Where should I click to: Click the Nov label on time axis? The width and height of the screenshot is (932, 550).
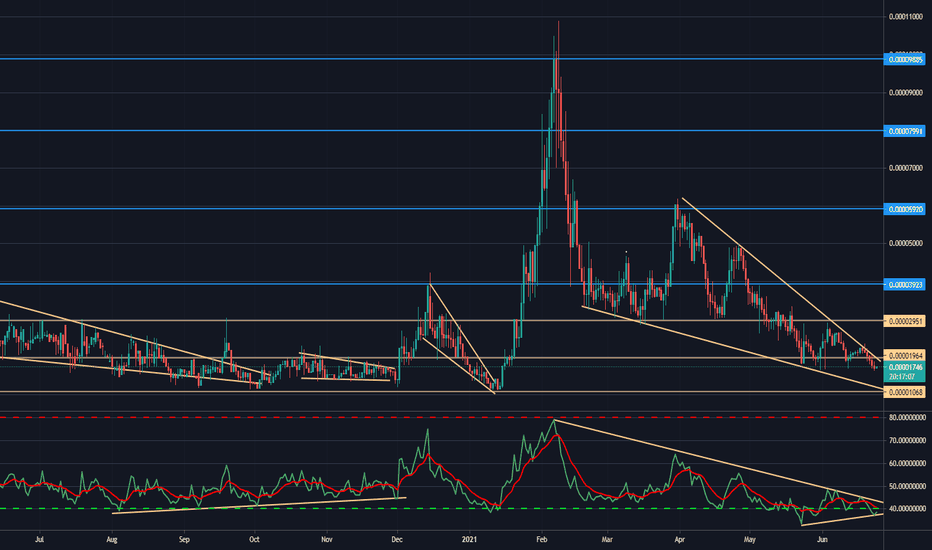(x=326, y=540)
